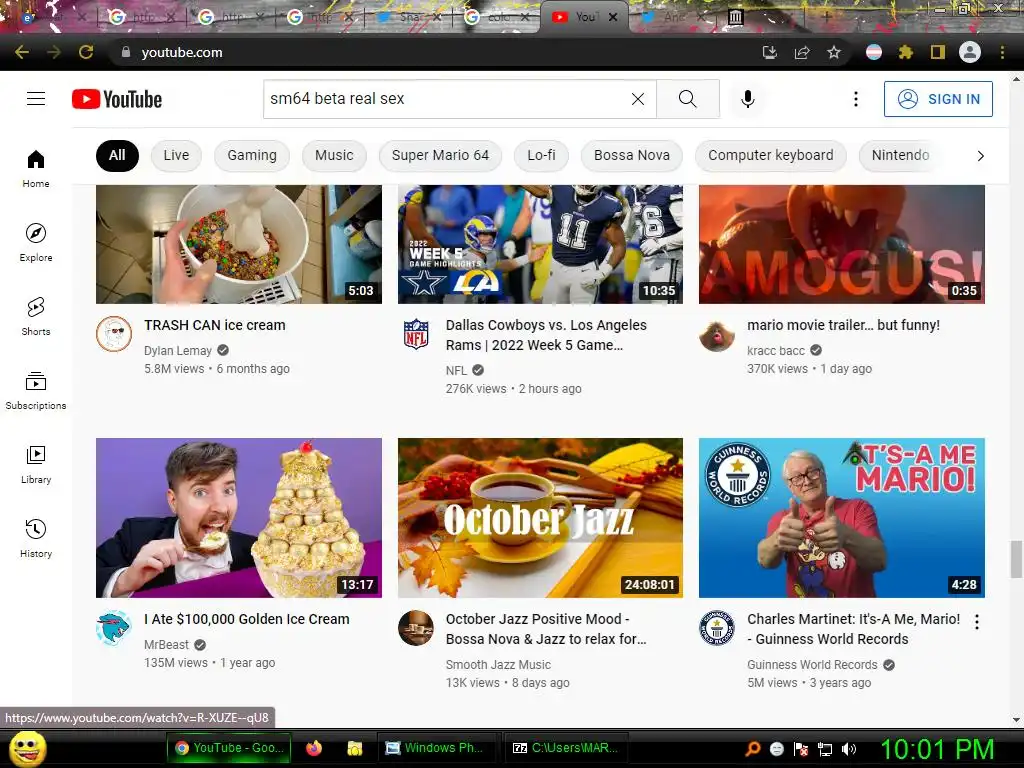Open the YouTube settings three-dot menu
1024x768 pixels.
[x=856, y=99]
